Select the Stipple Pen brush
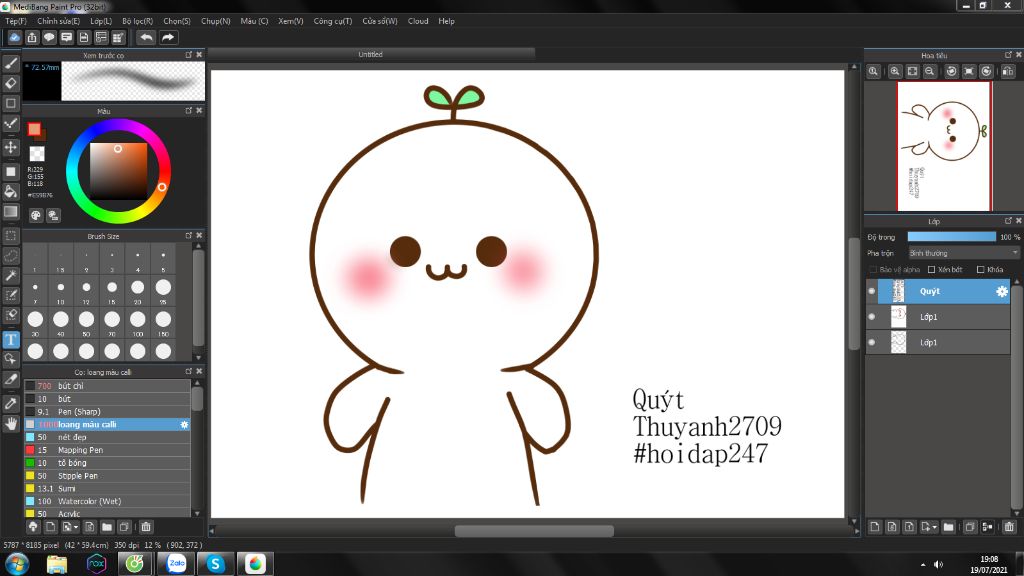The width and height of the screenshot is (1024, 576). [x=107, y=475]
